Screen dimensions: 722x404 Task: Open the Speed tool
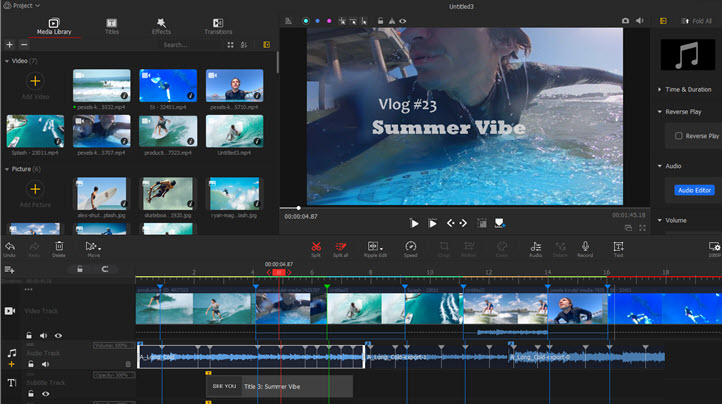click(410, 246)
